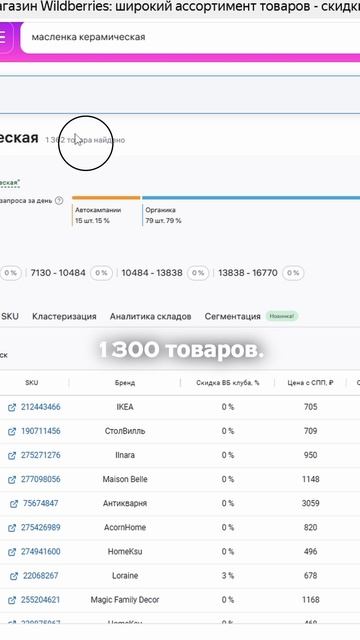Open external link icon for SKU 190711456
The width and height of the screenshot is (360, 640).
(x=12, y=431)
